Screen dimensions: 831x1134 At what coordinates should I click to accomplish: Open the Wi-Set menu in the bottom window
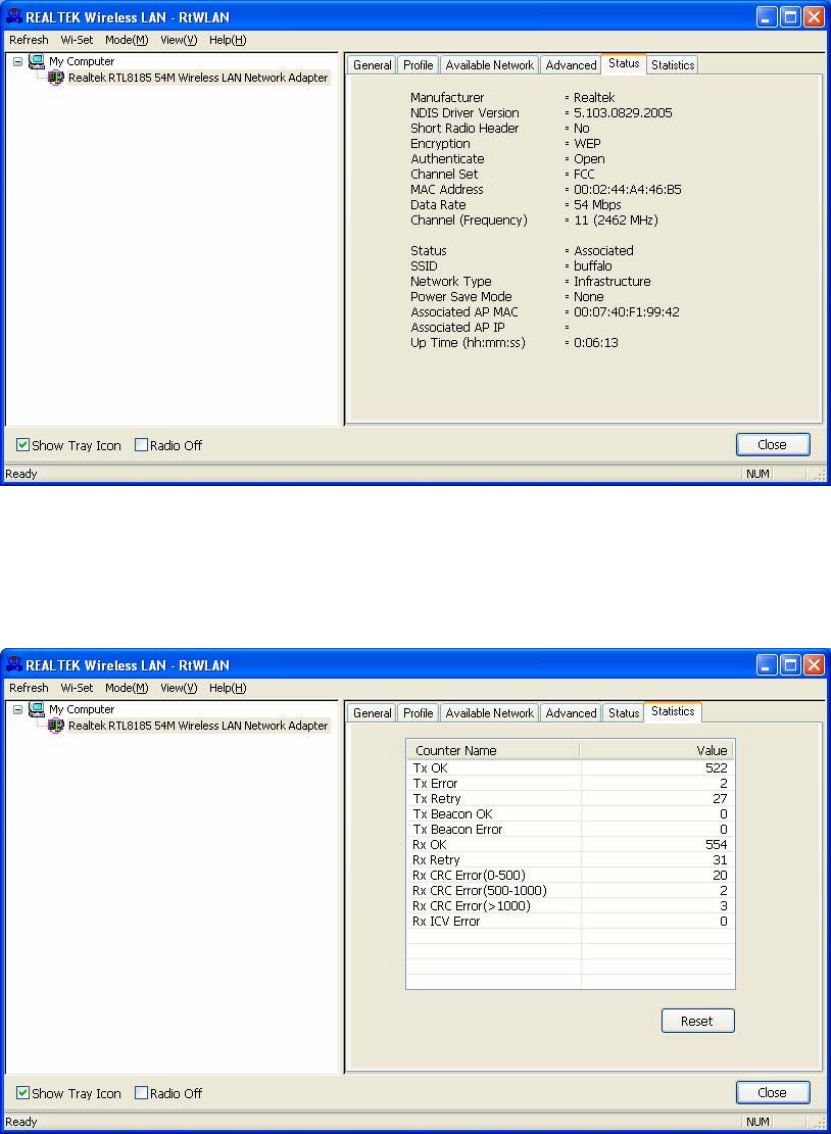point(77,688)
